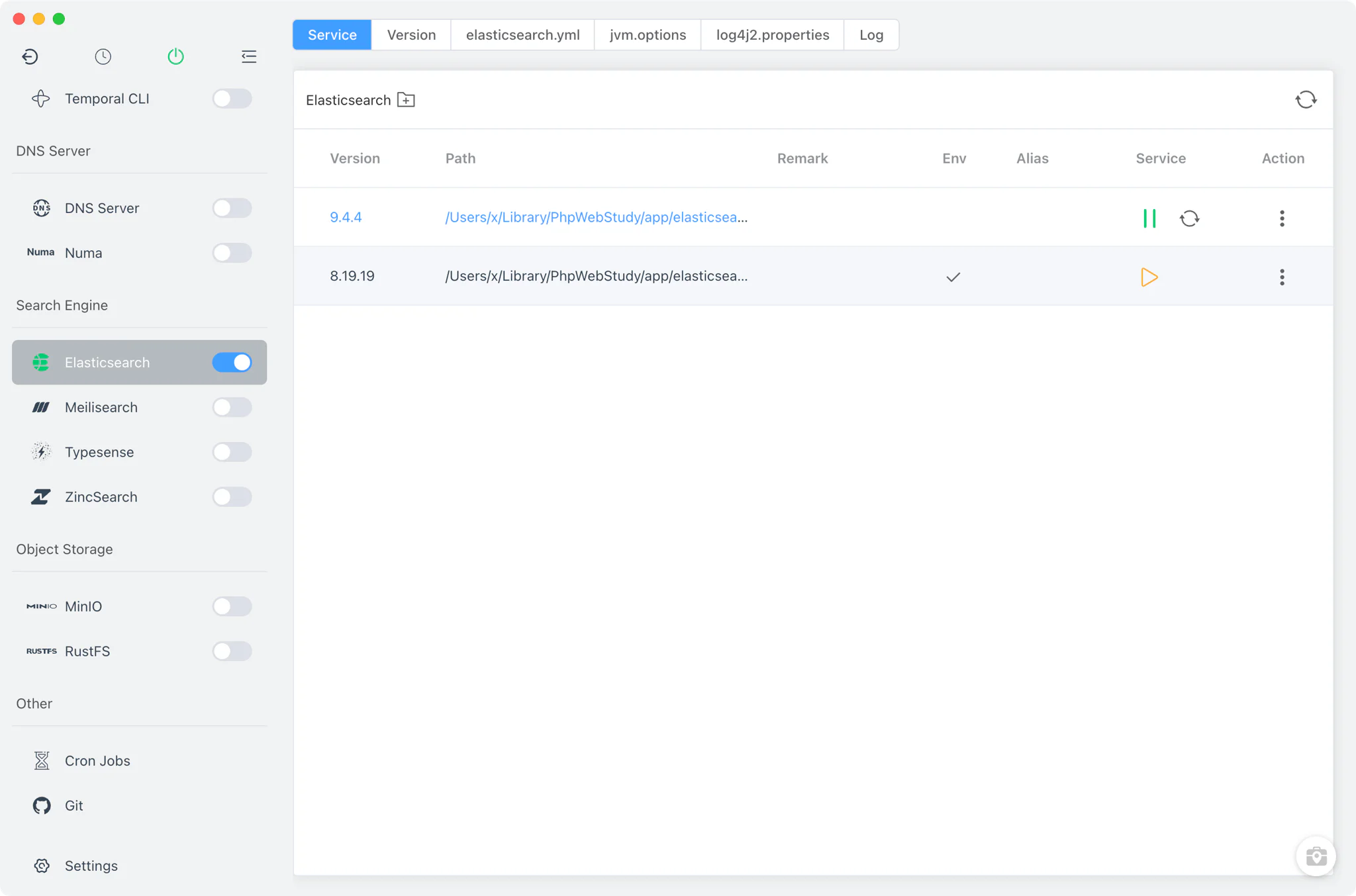Open Settings in the sidebar
This screenshot has width=1356, height=896.
(x=139, y=866)
